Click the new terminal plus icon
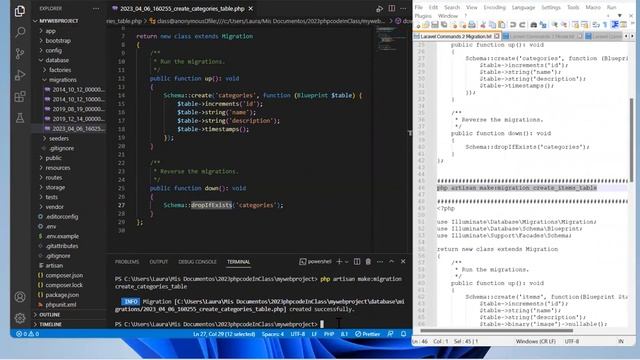 pos(339,262)
